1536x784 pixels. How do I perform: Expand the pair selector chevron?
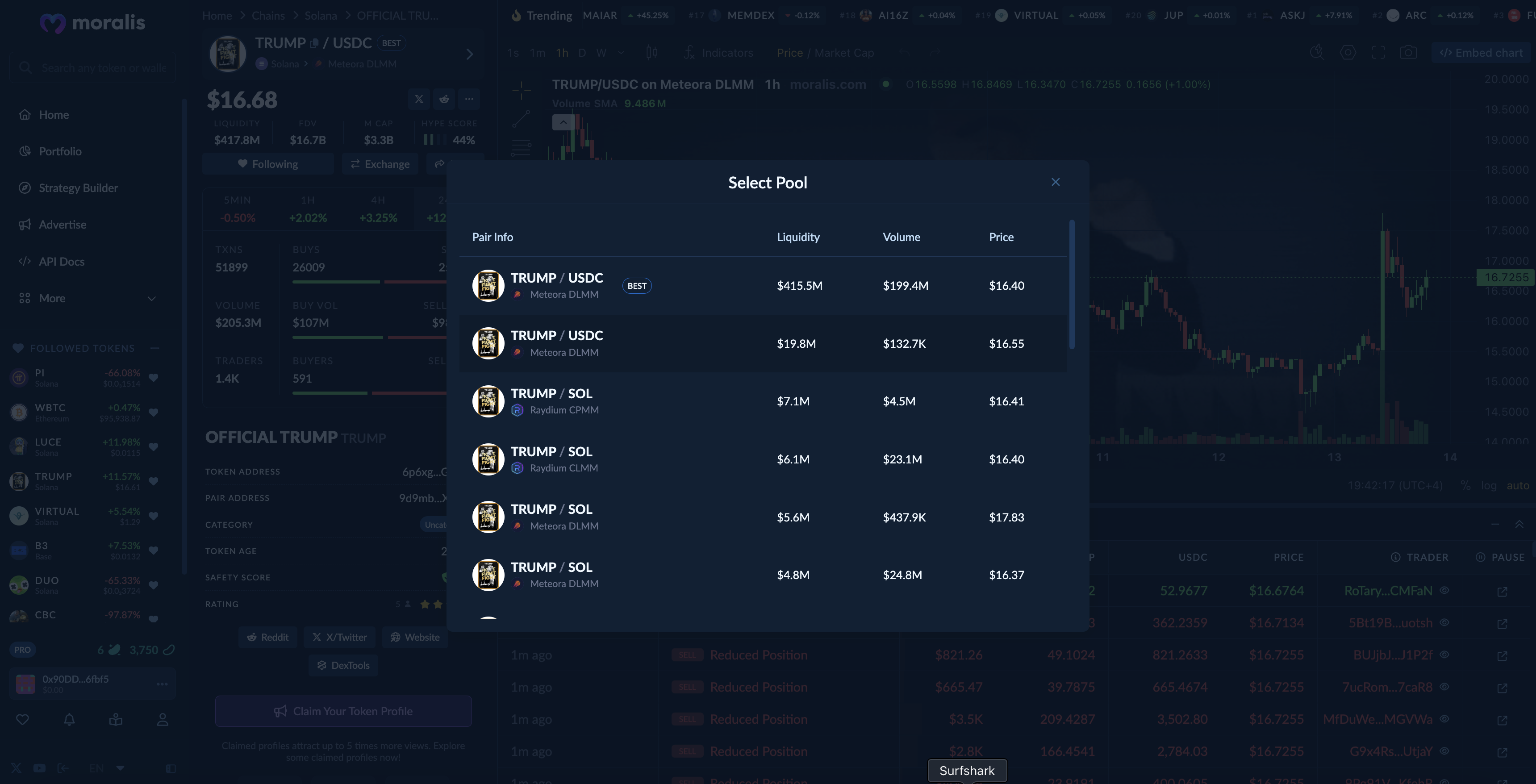click(469, 54)
